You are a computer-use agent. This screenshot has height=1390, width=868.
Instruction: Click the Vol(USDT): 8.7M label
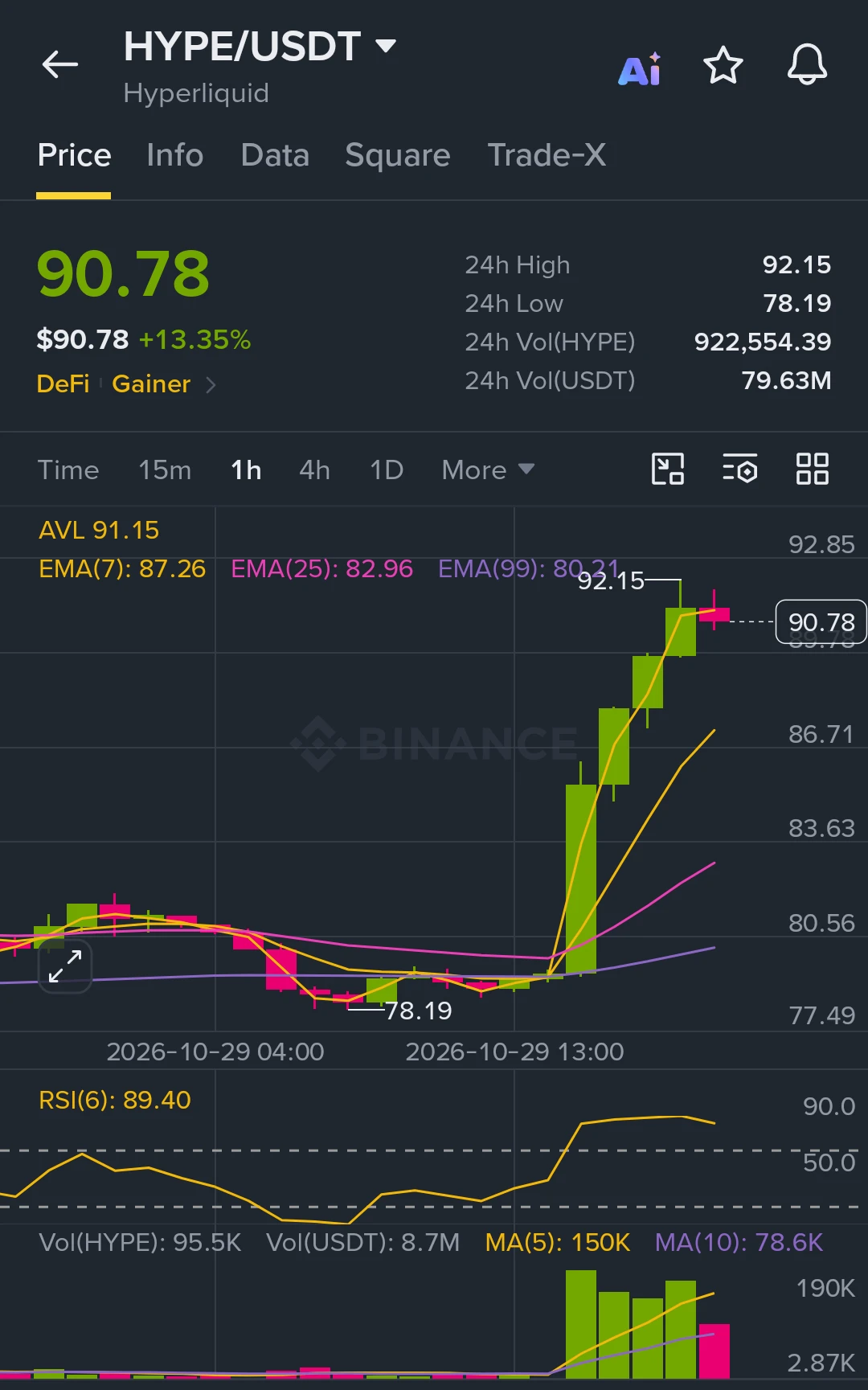pos(363,1243)
